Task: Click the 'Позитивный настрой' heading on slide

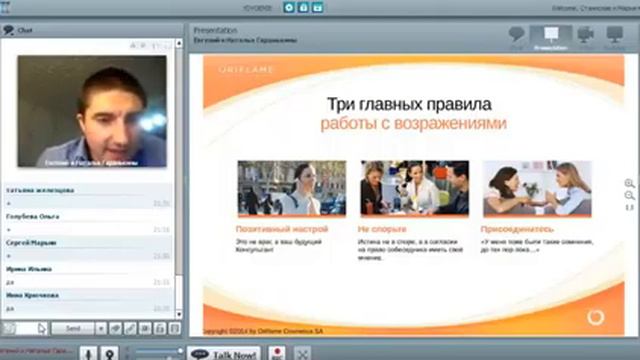Action: coord(282,229)
